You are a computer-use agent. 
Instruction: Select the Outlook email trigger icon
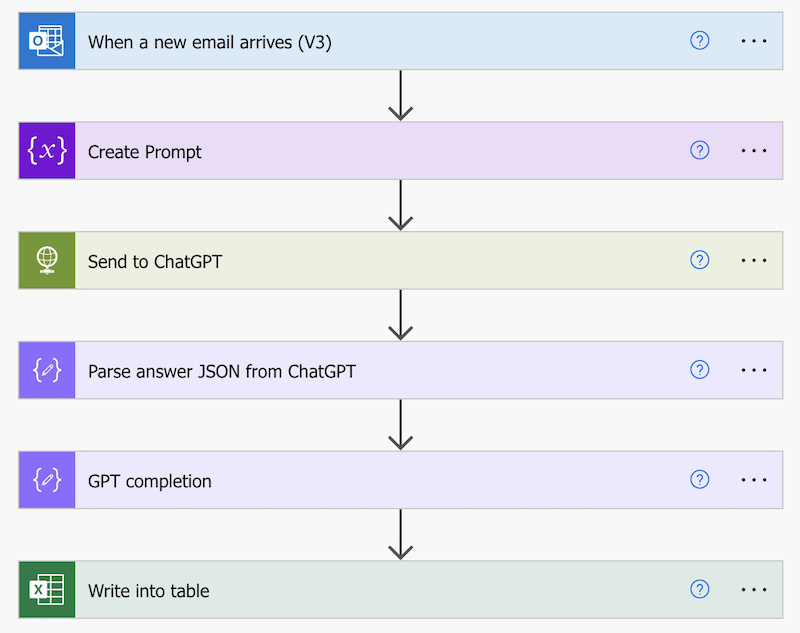coord(46,41)
